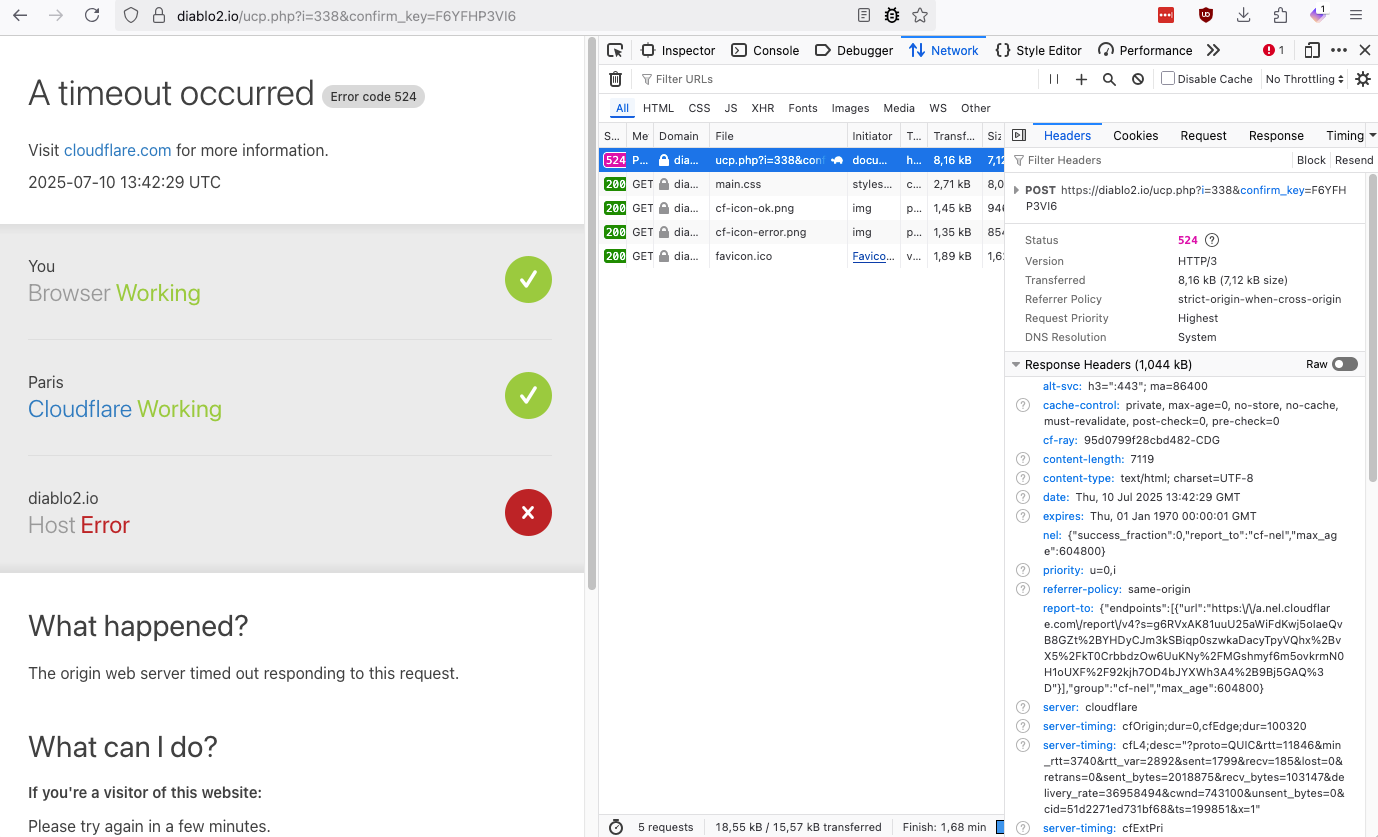
Task: Open Network panel settings gear
Action: click(1363, 79)
